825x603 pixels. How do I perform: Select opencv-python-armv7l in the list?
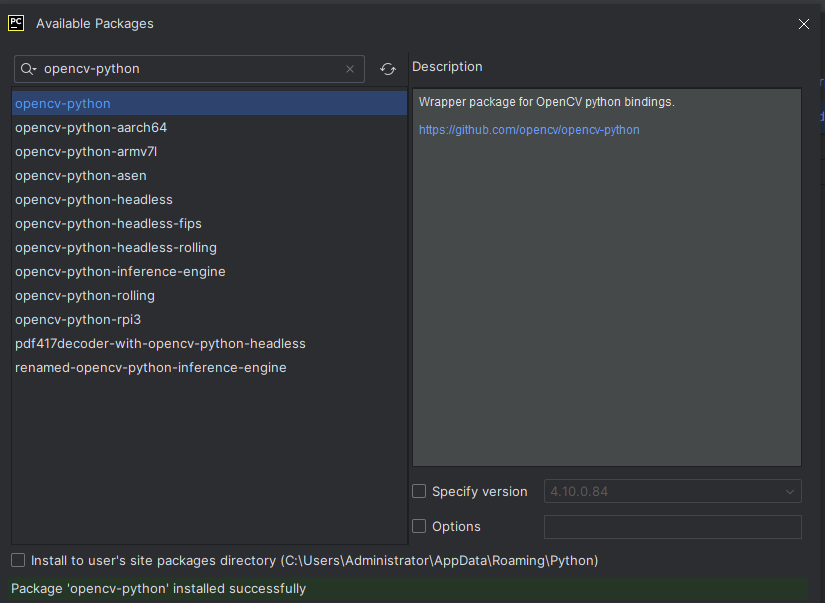point(209,152)
